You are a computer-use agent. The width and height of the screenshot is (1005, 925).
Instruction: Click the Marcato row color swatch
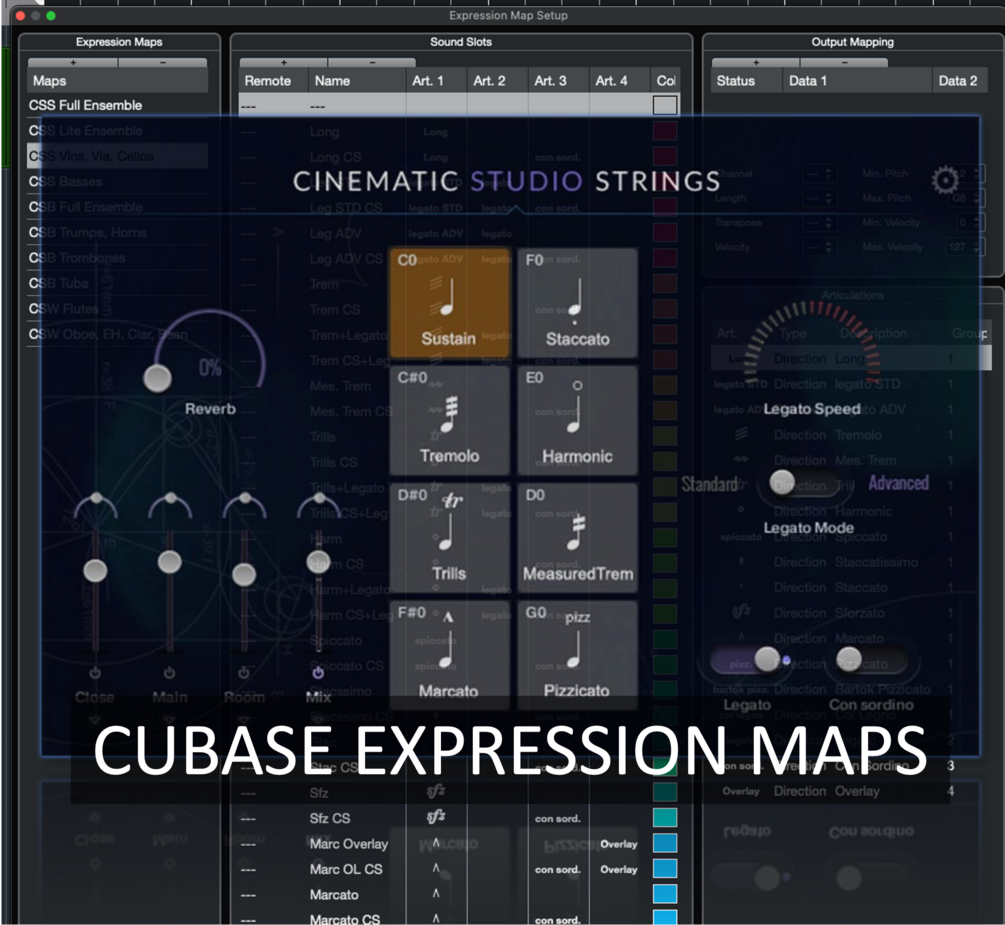point(665,894)
